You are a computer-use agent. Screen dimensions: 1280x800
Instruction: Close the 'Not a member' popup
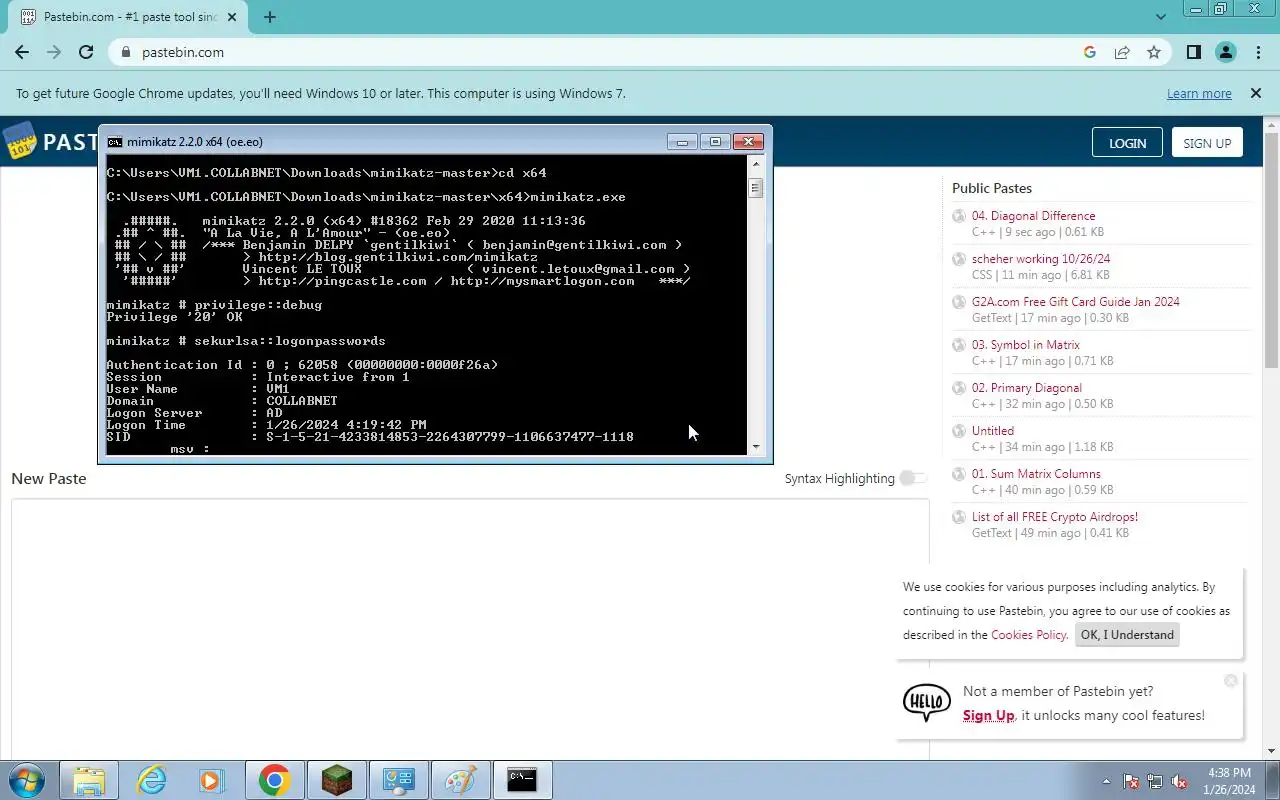click(1231, 680)
